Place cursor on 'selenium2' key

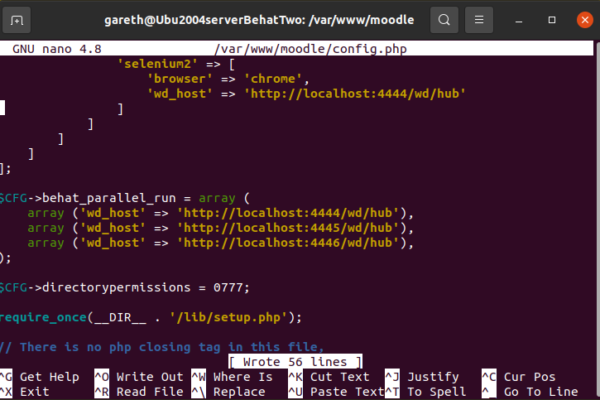[157, 64]
